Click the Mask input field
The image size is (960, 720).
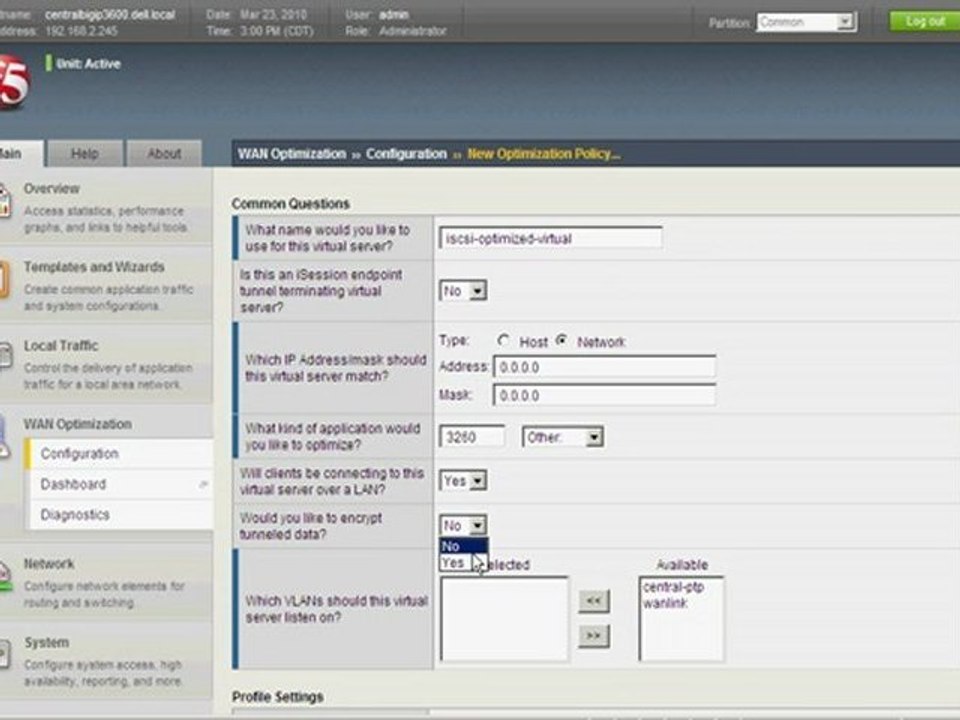point(604,396)
